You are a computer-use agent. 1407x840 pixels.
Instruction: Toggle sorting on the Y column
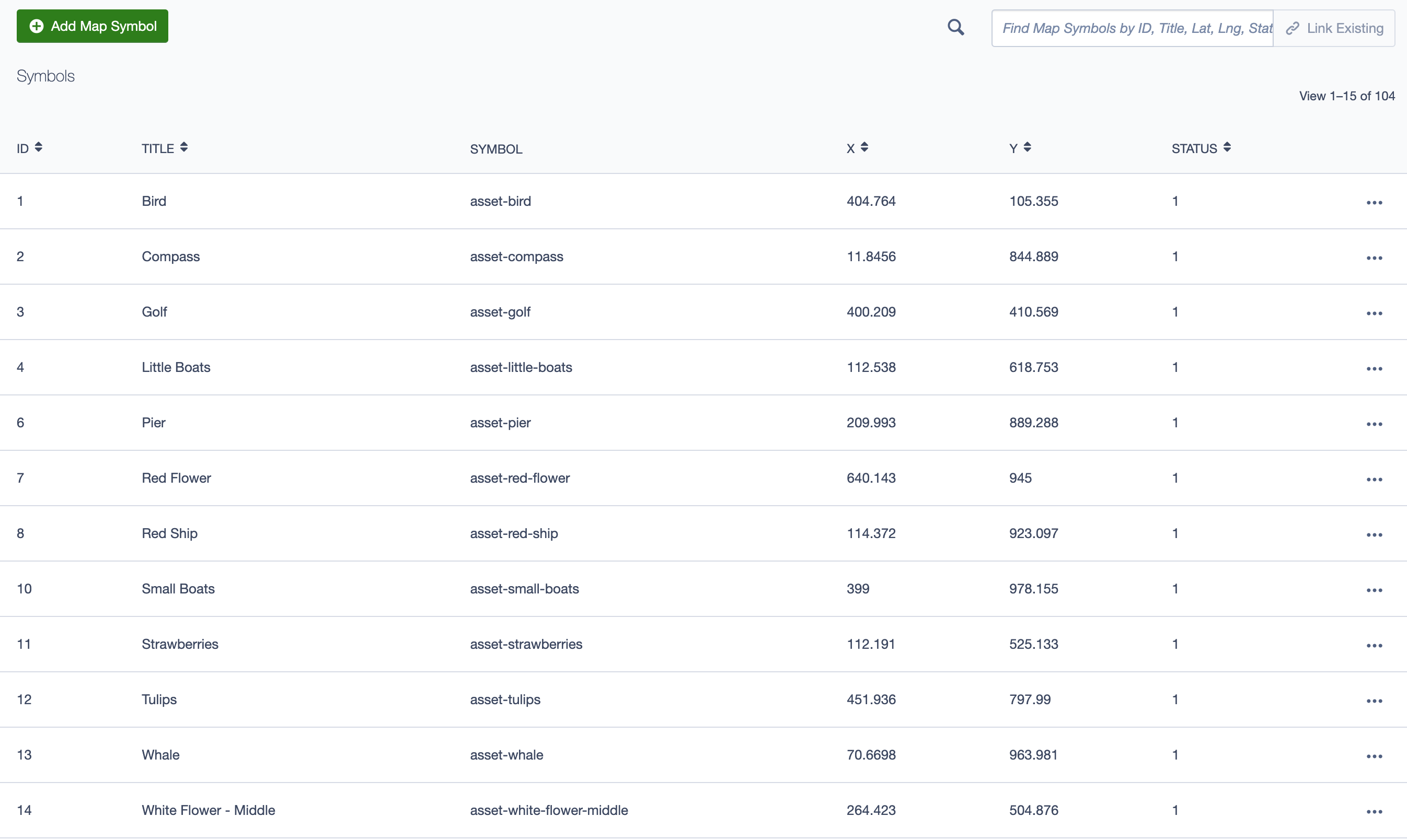click(x=1029, y=148)
